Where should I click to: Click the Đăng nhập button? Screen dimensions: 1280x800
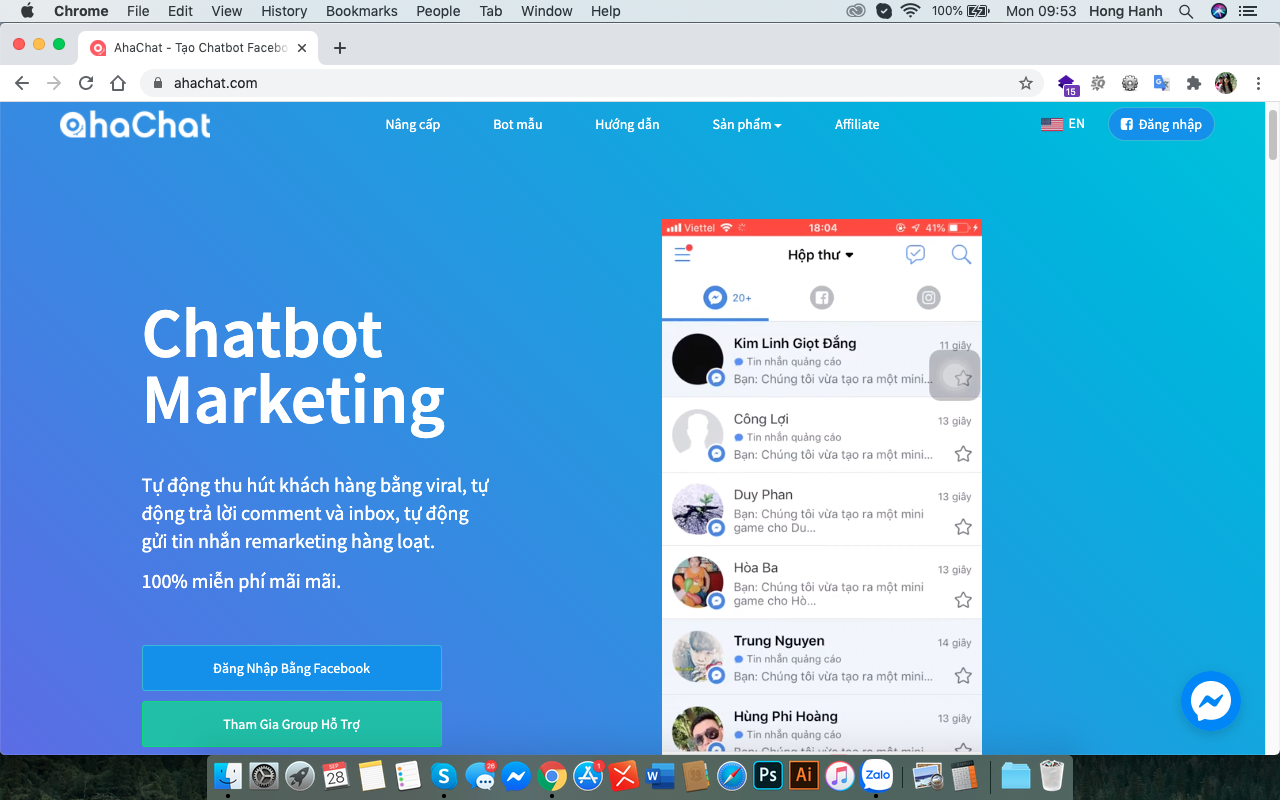point(1161,124)
